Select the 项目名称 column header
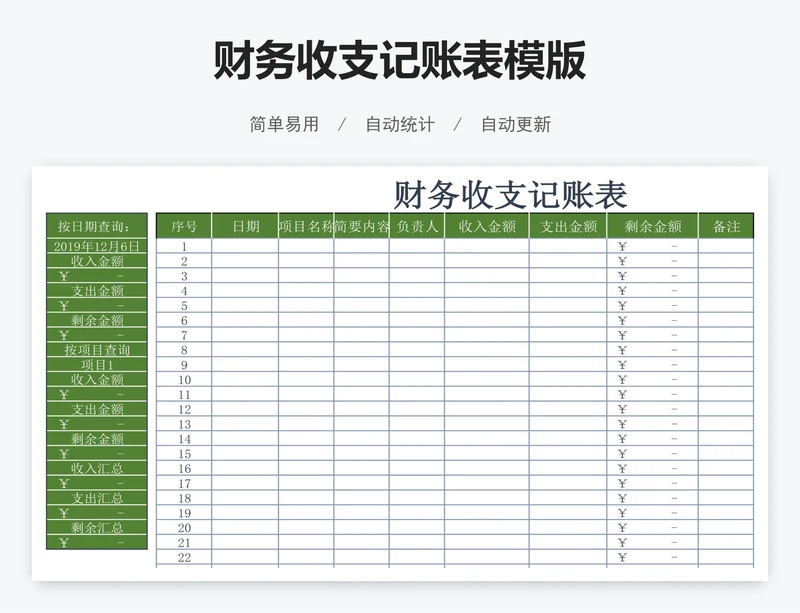800x613 pixels. point(306,226)
